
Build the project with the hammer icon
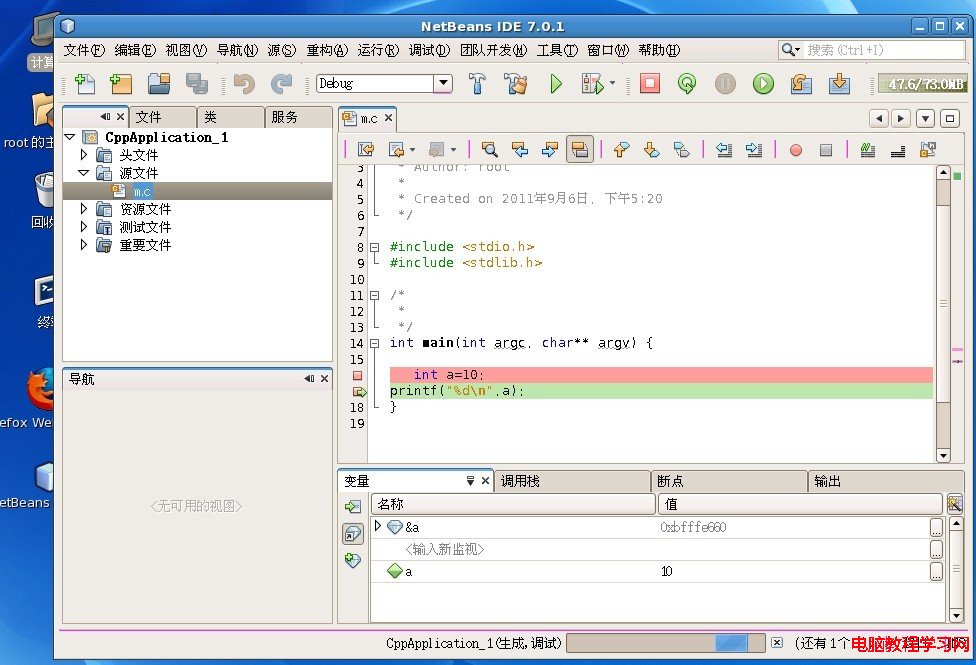pyautogui.click(x=477, y=83)
